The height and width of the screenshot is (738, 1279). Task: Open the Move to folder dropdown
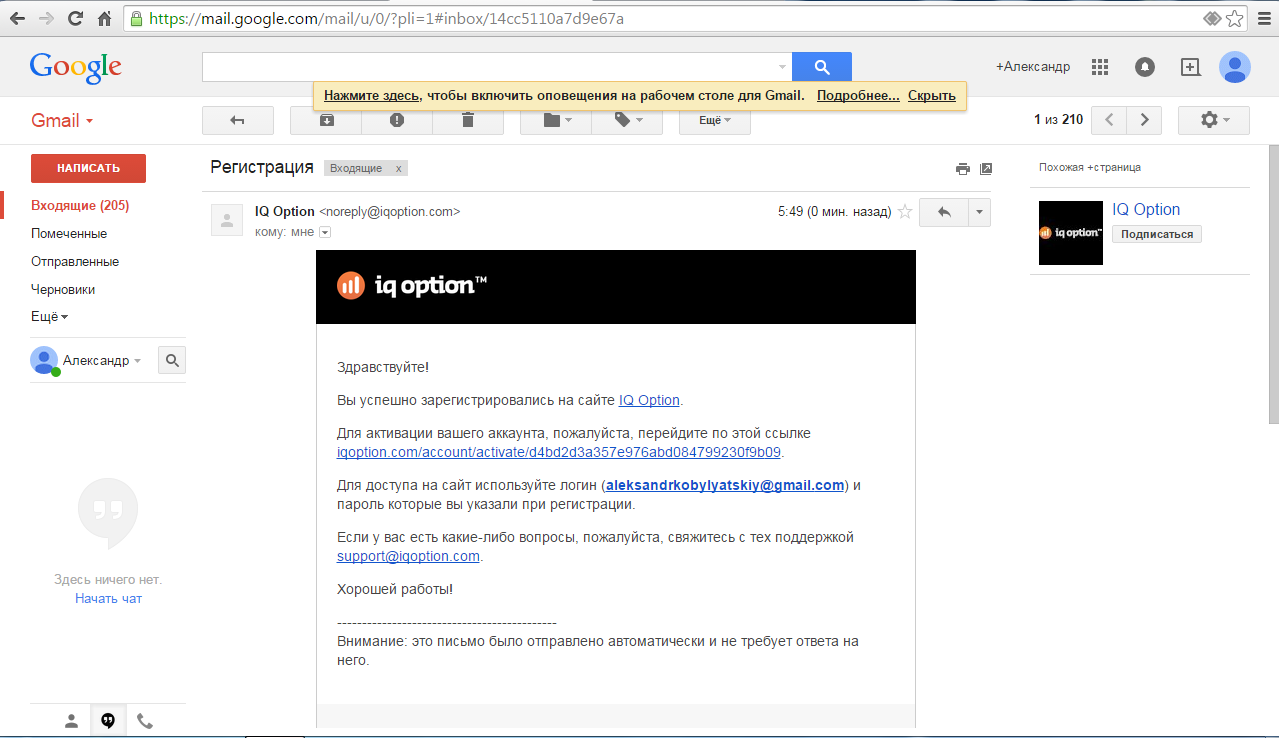point(556,120)
